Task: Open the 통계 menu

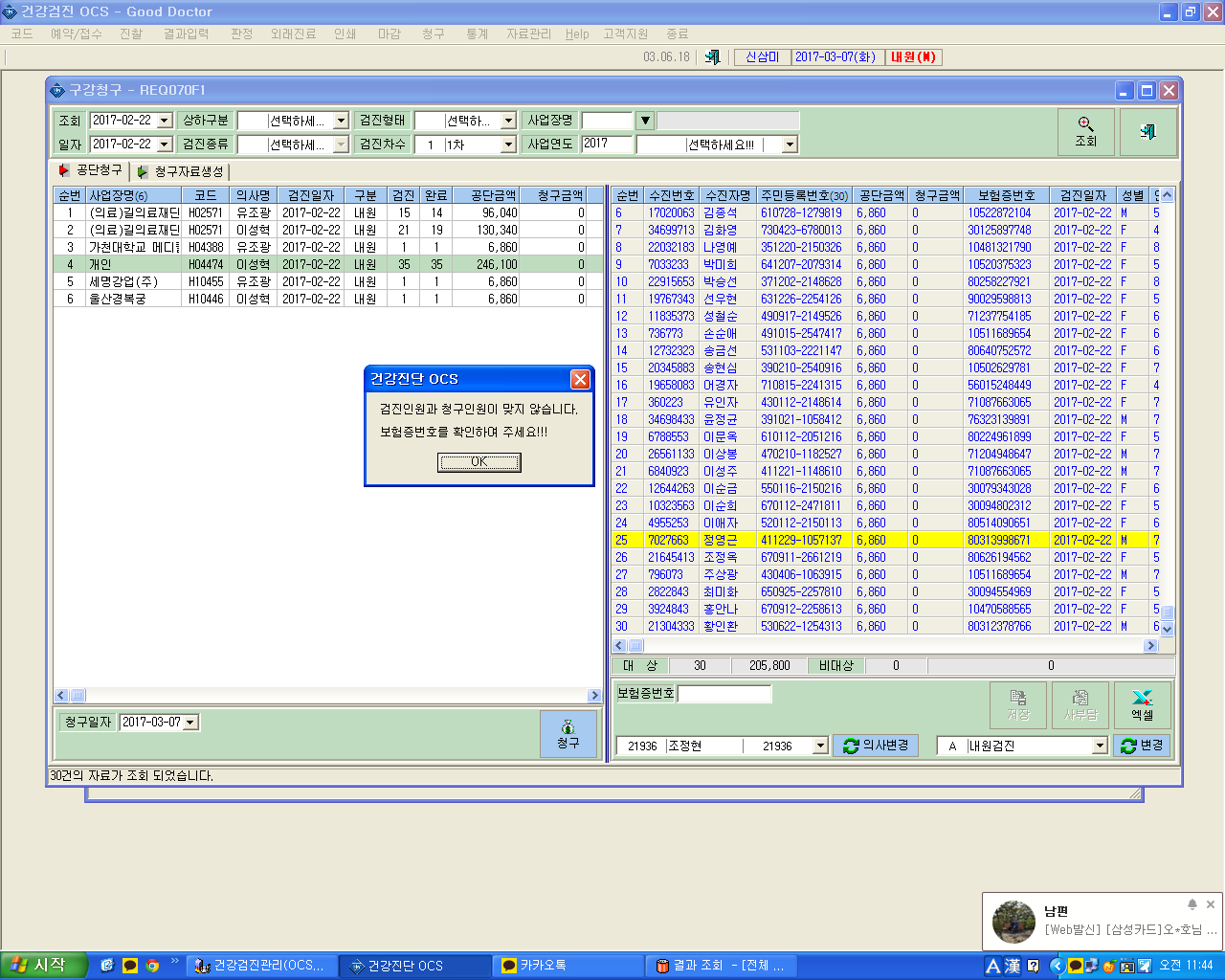Action: point(477,33)
